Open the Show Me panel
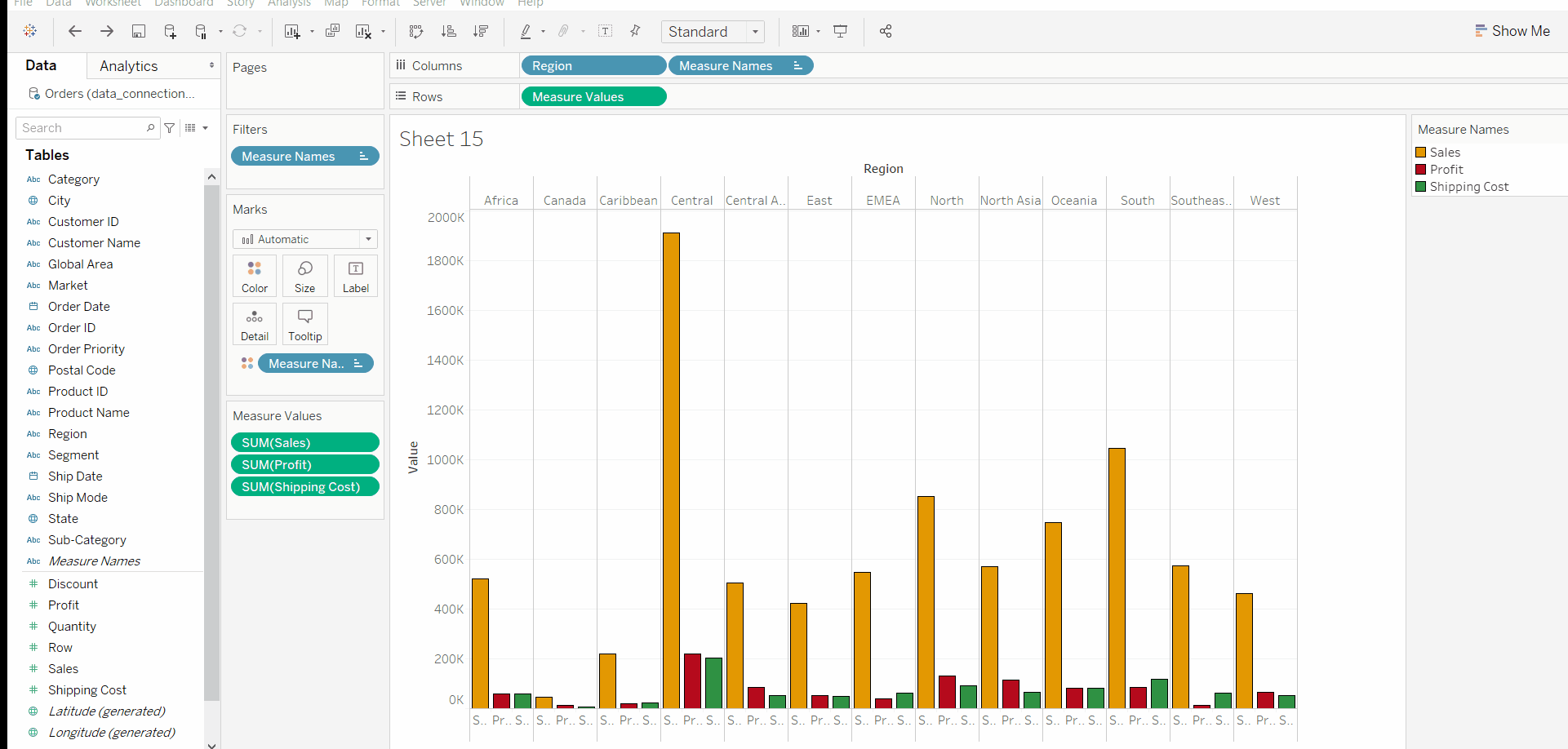The image size is (1568, 749). tap(1512, 31)
